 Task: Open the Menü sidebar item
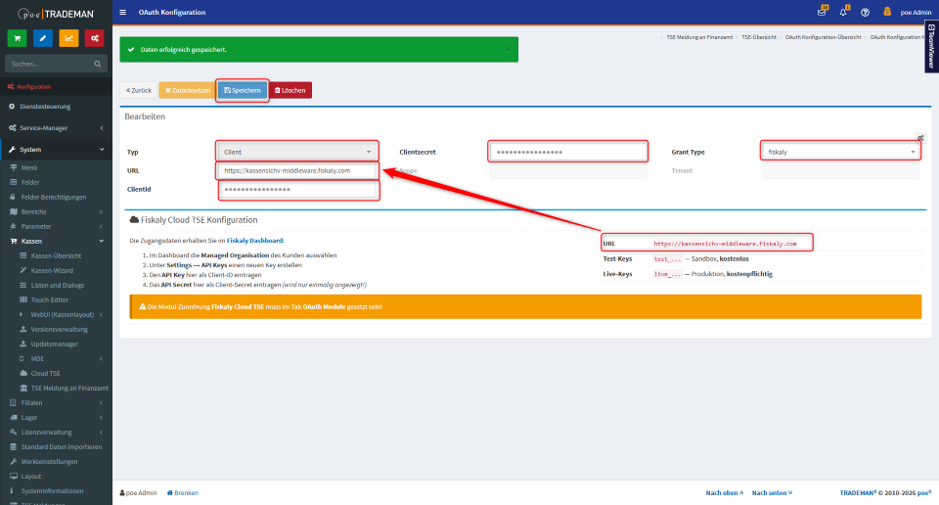tap(56, 168)
